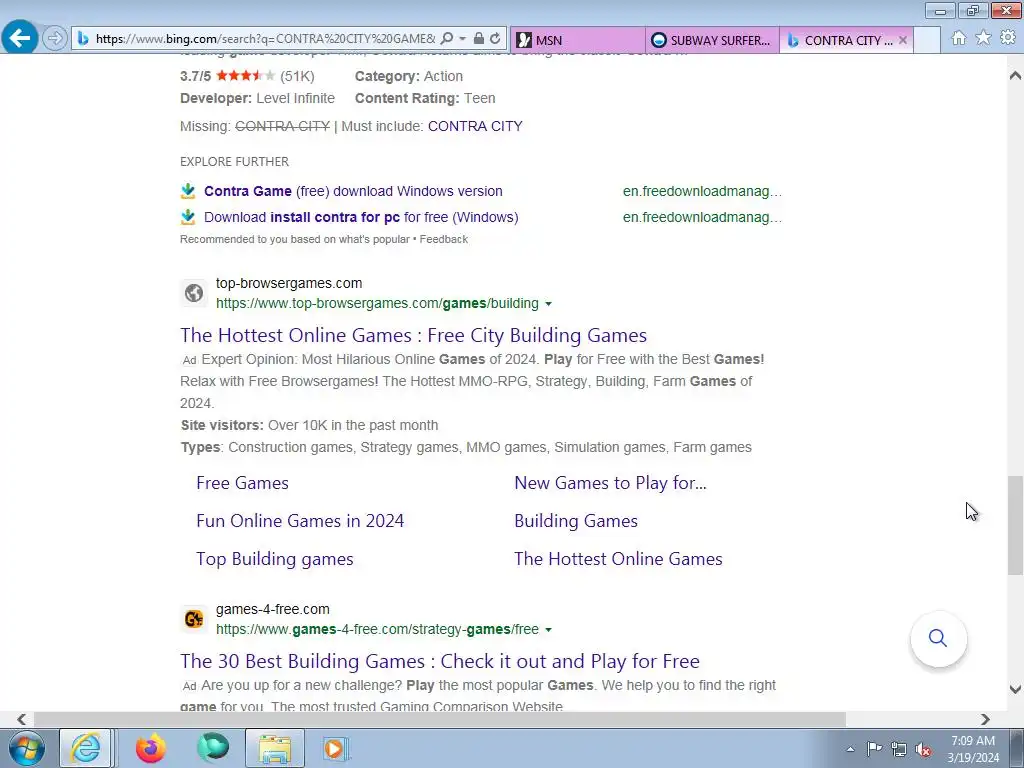Click the Home icon in the browser toolbar
Screen dimensions: 1024x768
click(959, 38)
